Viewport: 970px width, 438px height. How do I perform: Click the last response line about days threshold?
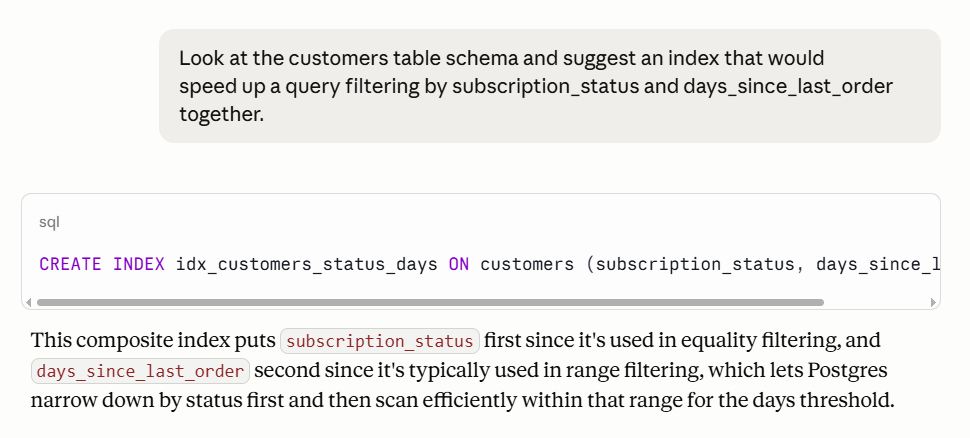point(463,400)
